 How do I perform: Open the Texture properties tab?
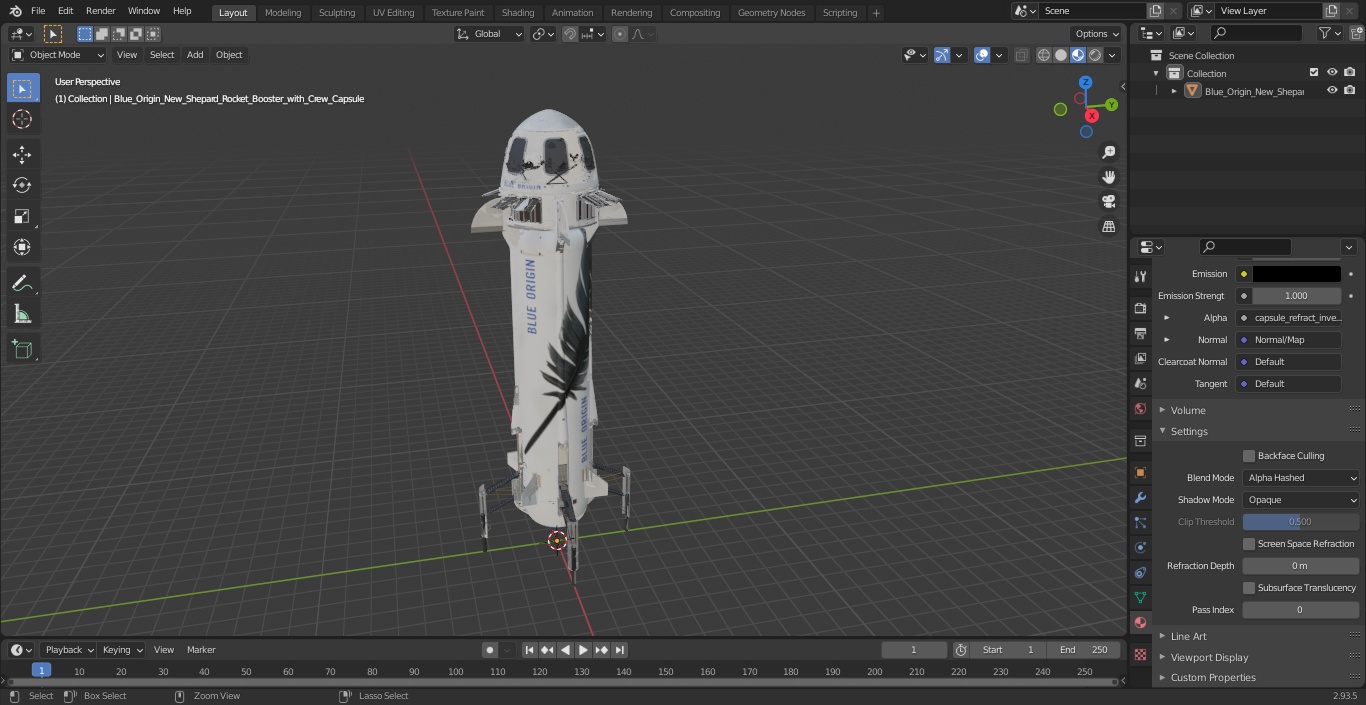pyautogui.click(x=1140, y=654)
